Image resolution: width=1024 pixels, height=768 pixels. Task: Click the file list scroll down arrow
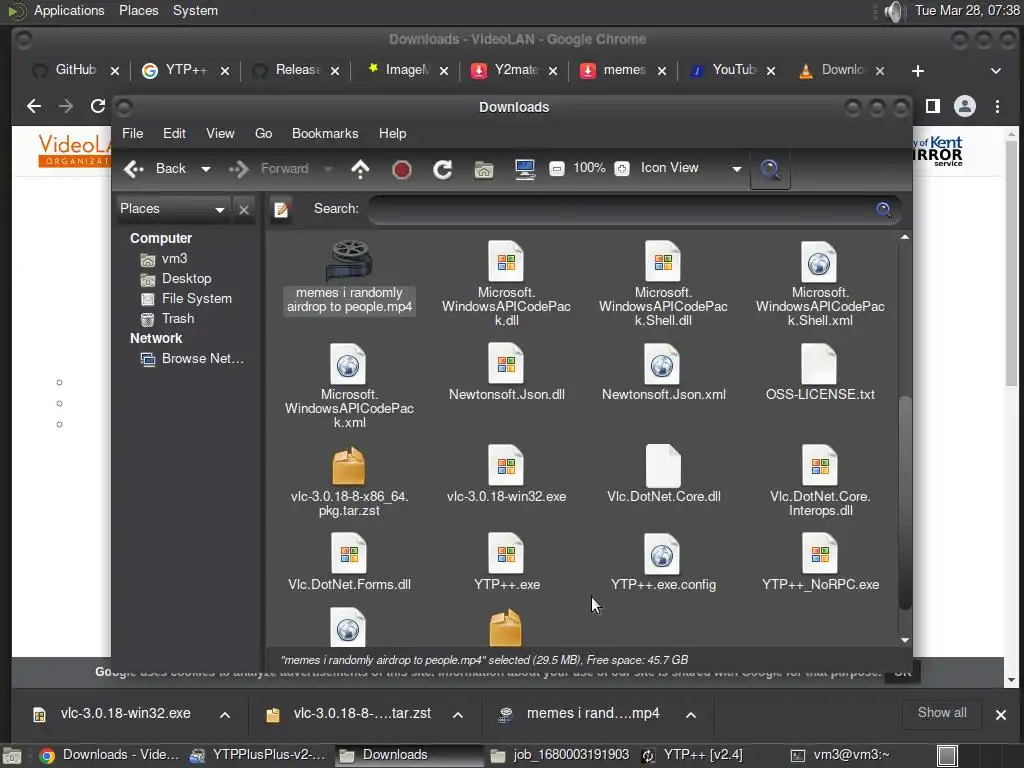click(x=904, y=641)
